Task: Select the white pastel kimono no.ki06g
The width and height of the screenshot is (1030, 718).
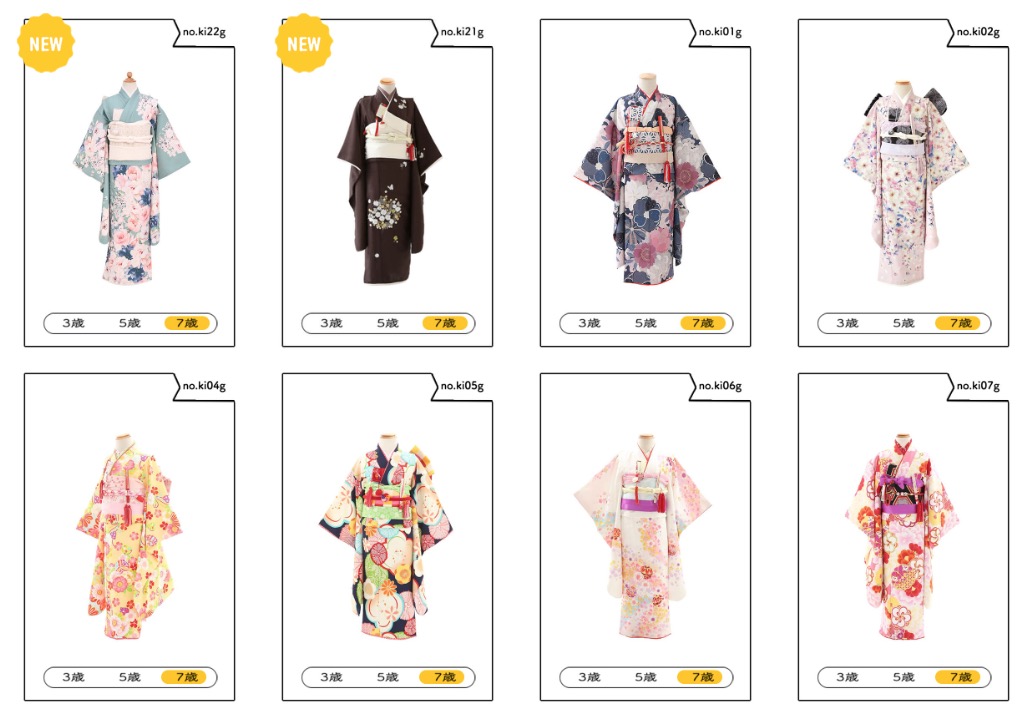Action: [x=642, y=535]
